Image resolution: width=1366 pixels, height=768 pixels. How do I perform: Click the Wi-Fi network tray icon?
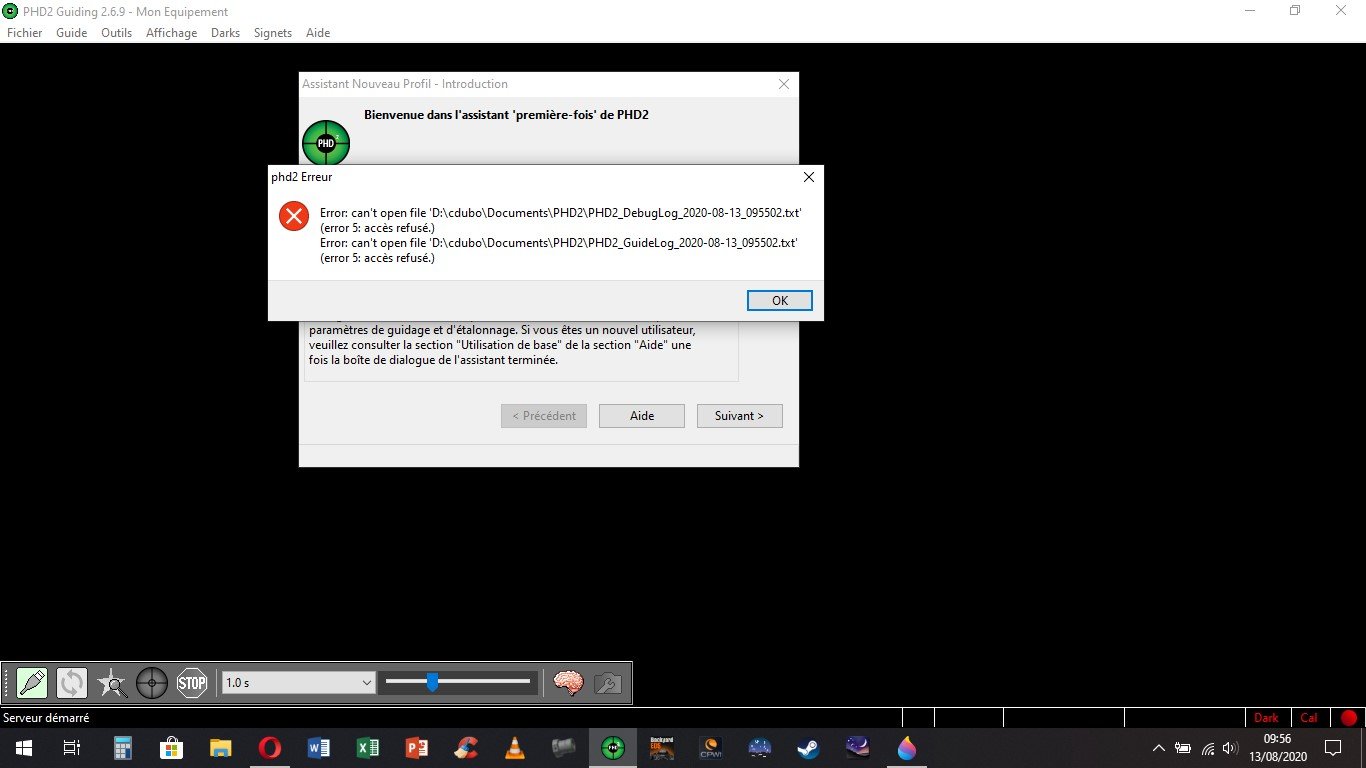pos(1208,748)
